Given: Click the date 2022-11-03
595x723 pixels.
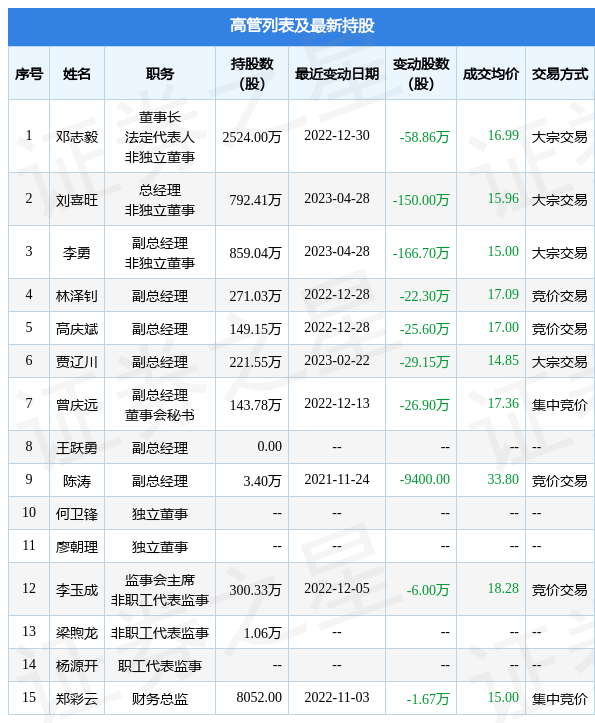Looking at the screenshot, I should 337,698.
